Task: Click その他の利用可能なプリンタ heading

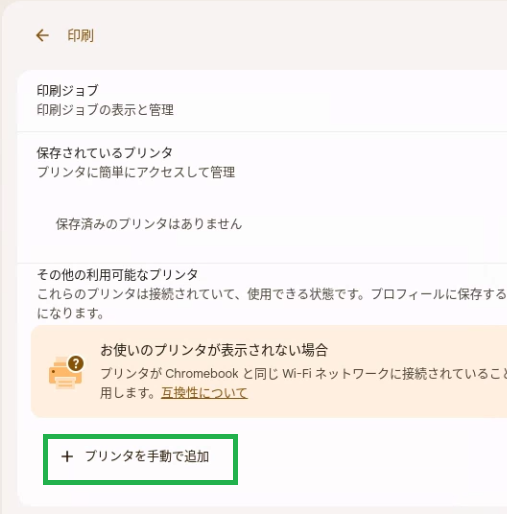Action: pyautogui.click(x=117, y=275)
